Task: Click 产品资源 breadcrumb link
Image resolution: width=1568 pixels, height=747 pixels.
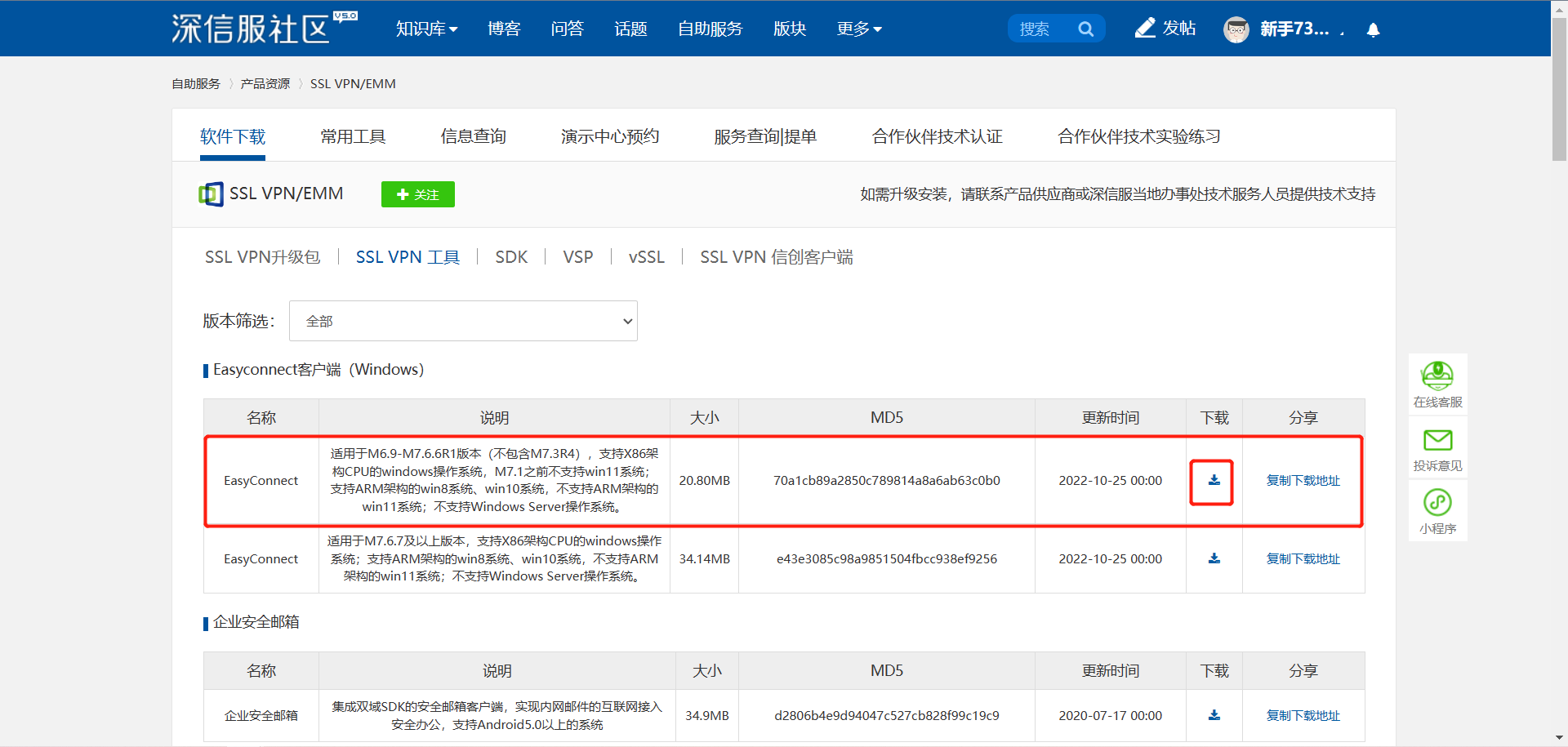Action: (265, 83)
